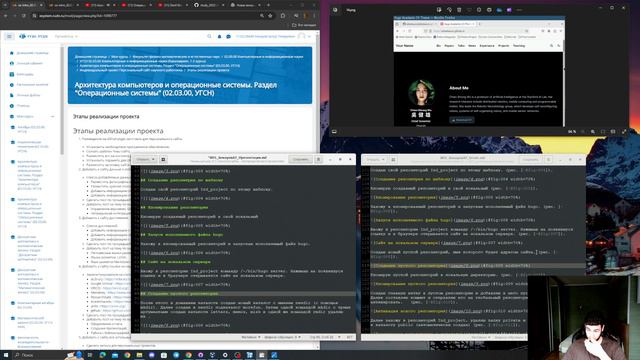Image resolution: width=640 pixels, height=360 pixels.
Task: Delete the image using the trash icon in Photos
Action: [459, 10]
